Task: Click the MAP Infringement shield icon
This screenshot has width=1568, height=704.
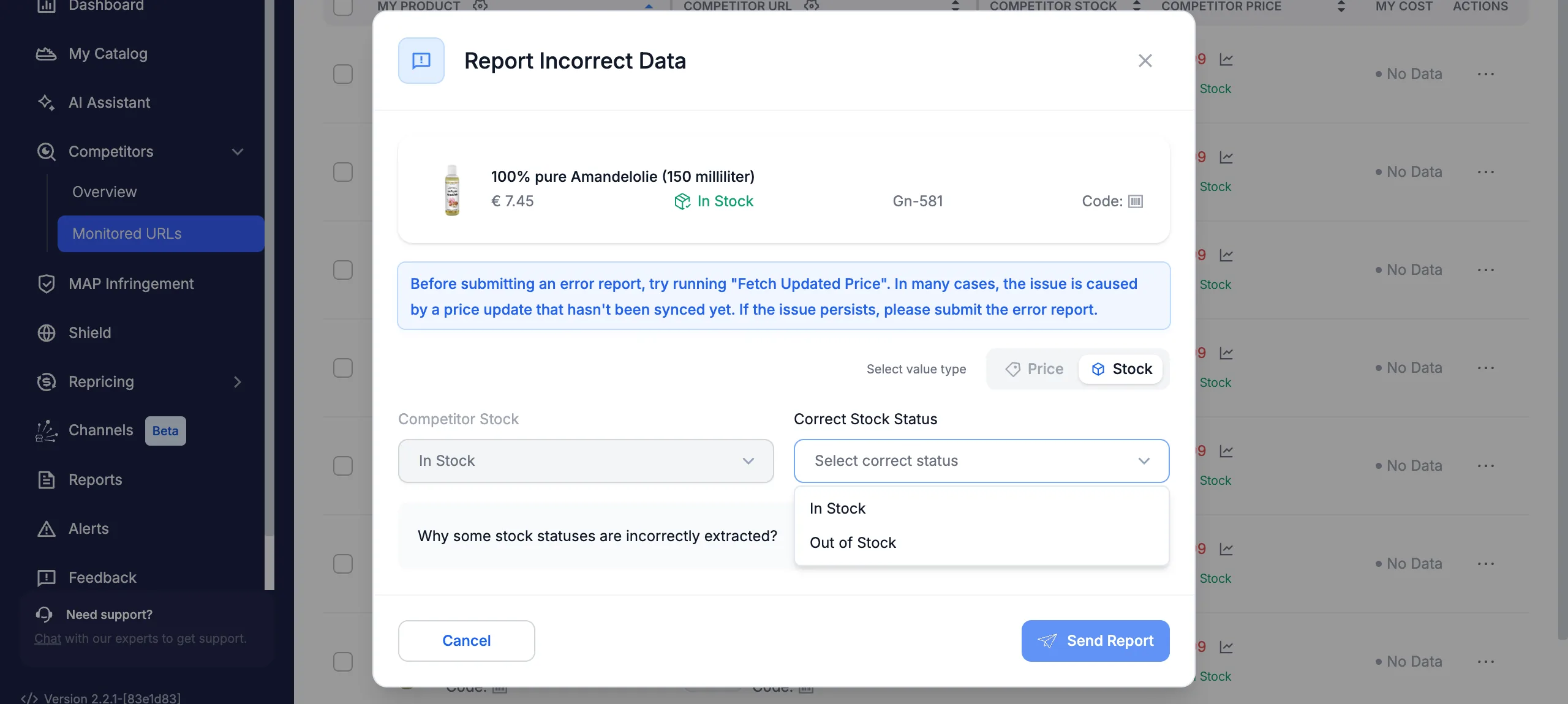Action: pos(47,284)
